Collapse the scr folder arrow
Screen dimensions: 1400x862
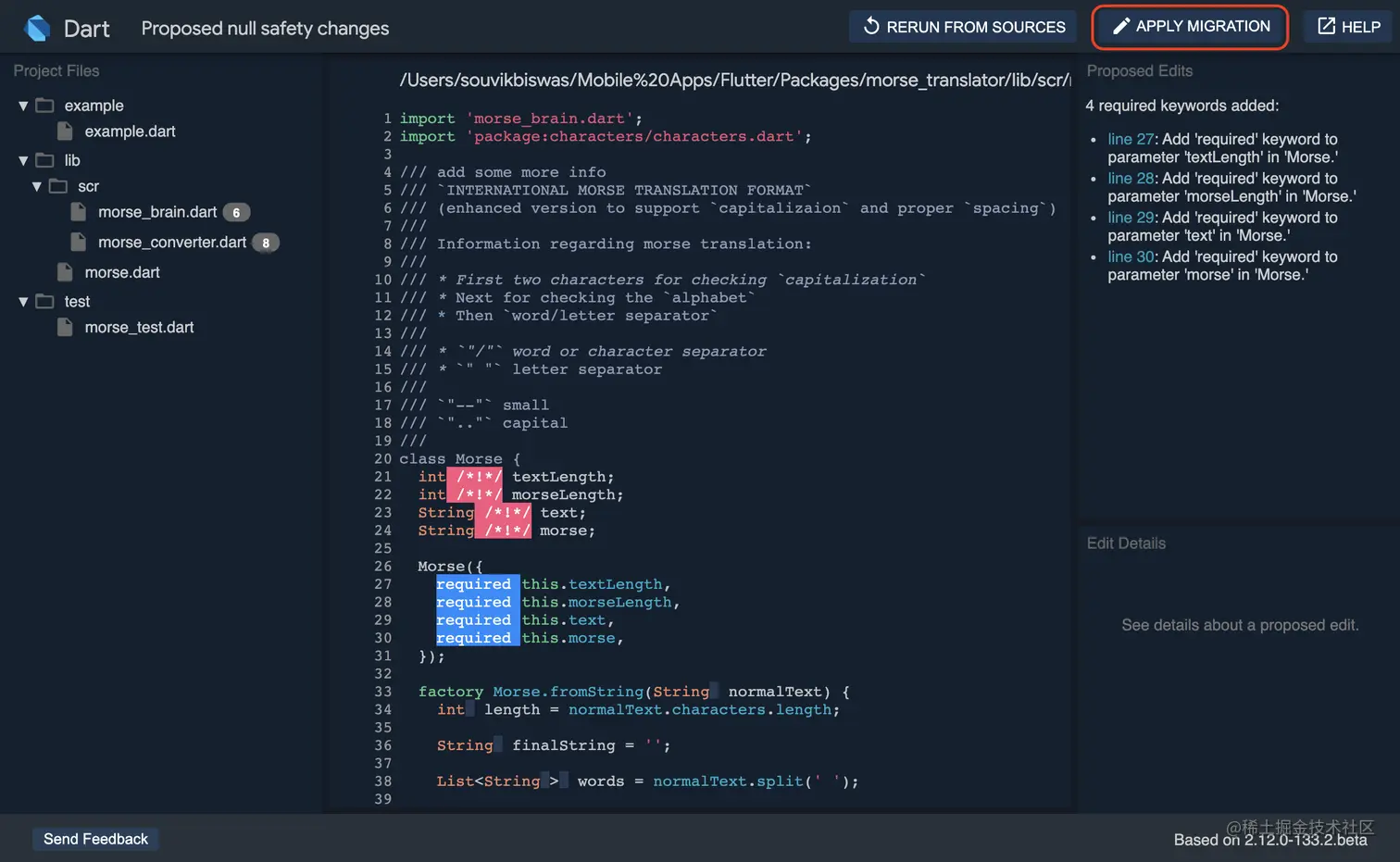coord(37,187)
